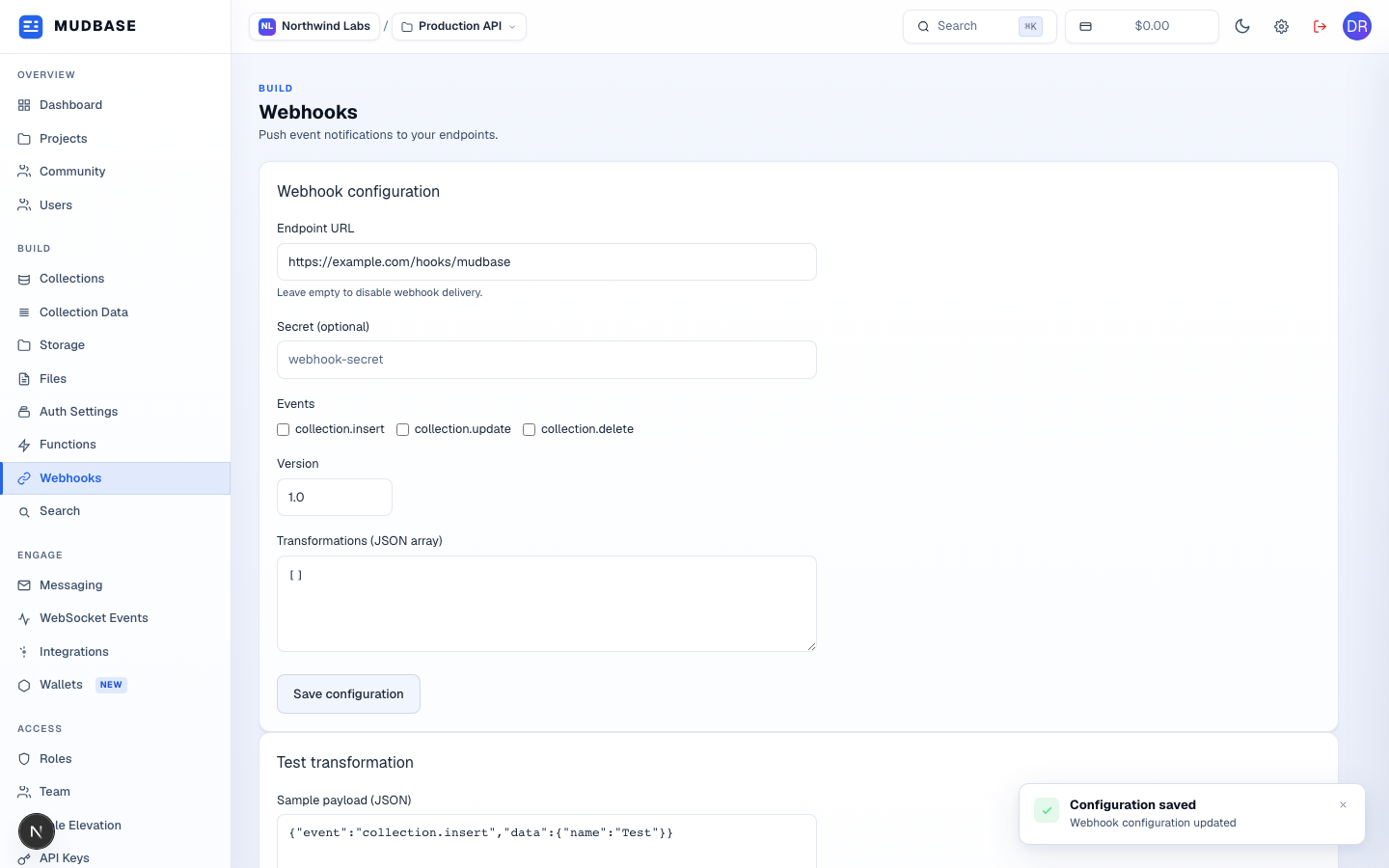Click the Webhooks link icon
Viewport: 1389px width, 868px height.
pos(24,478)
